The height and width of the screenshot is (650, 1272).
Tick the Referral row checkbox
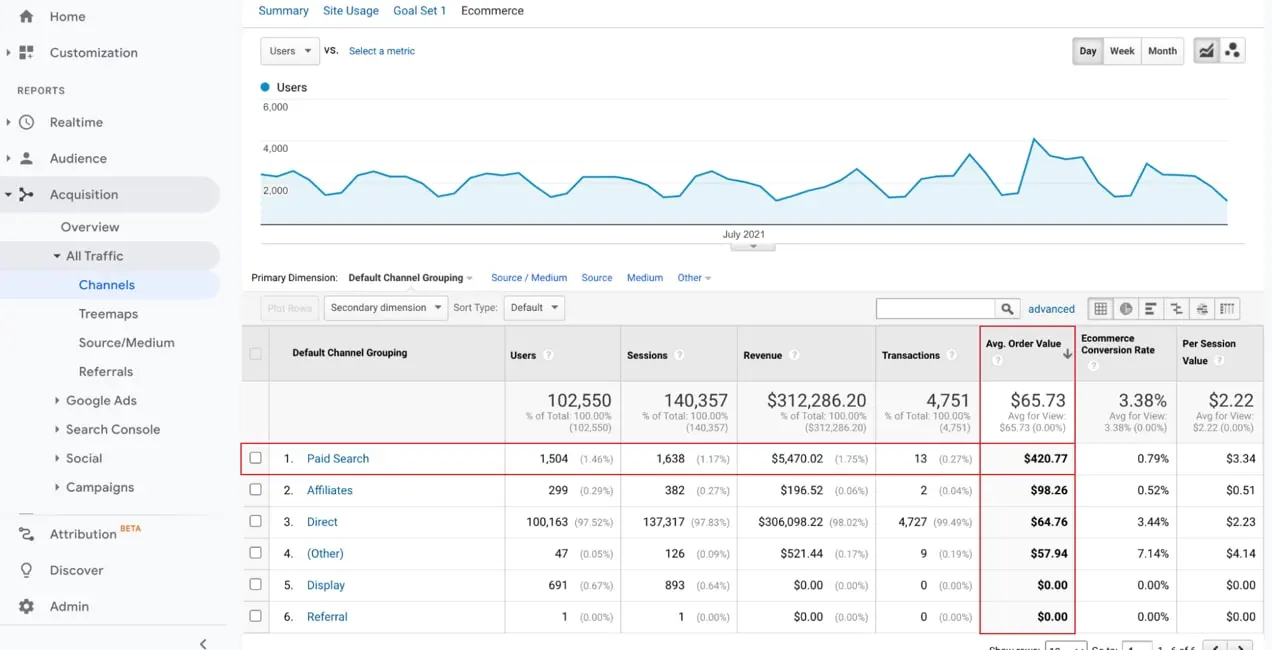256,616
